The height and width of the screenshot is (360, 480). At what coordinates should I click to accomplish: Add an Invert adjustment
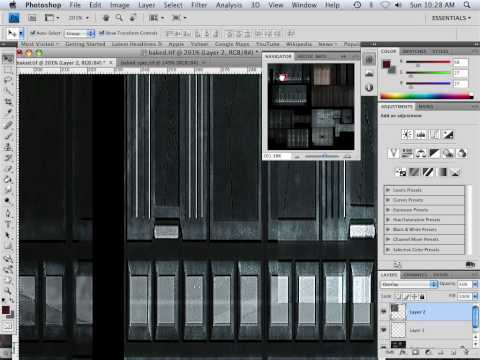[401, 172]
